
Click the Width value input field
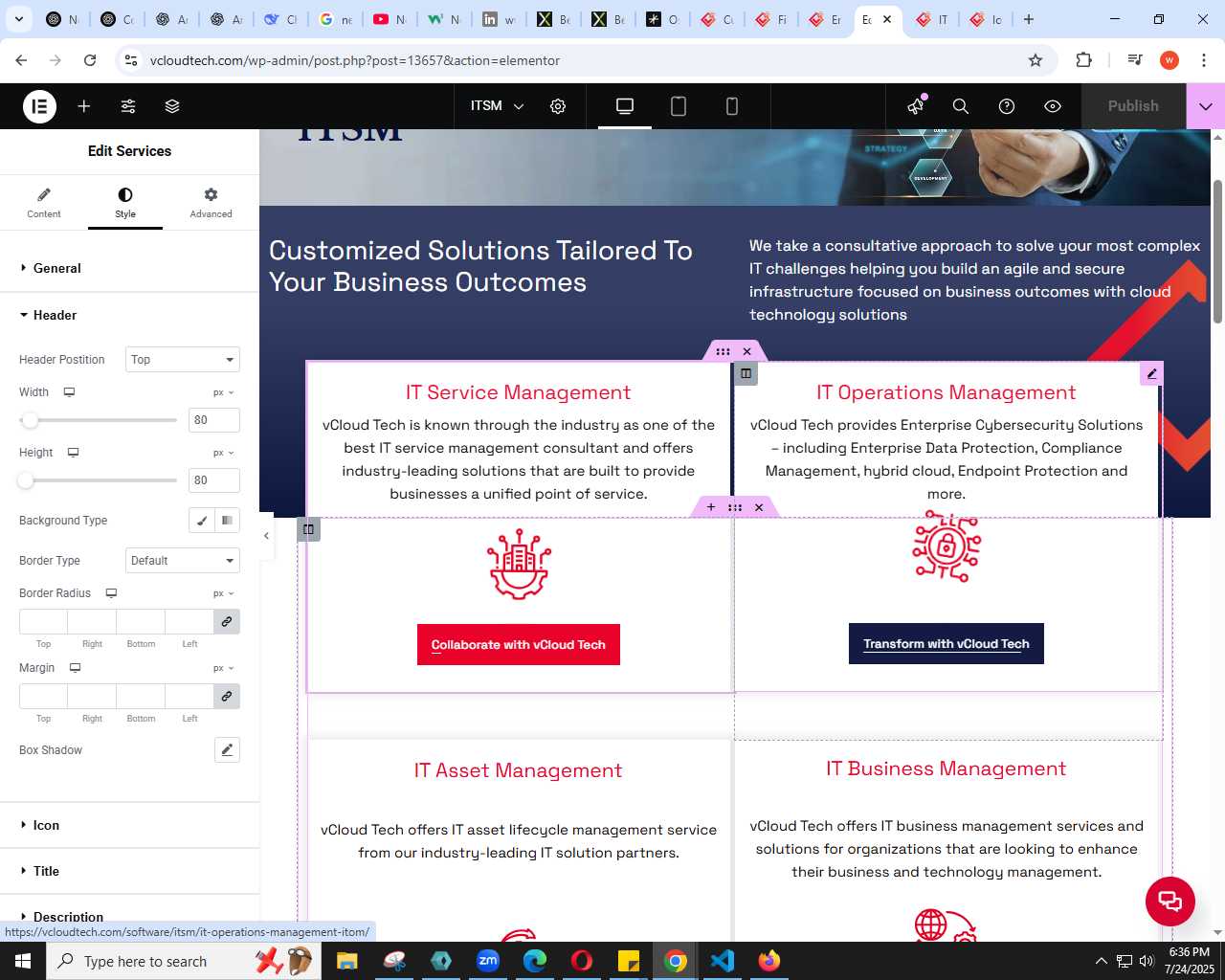click(214, 420)
